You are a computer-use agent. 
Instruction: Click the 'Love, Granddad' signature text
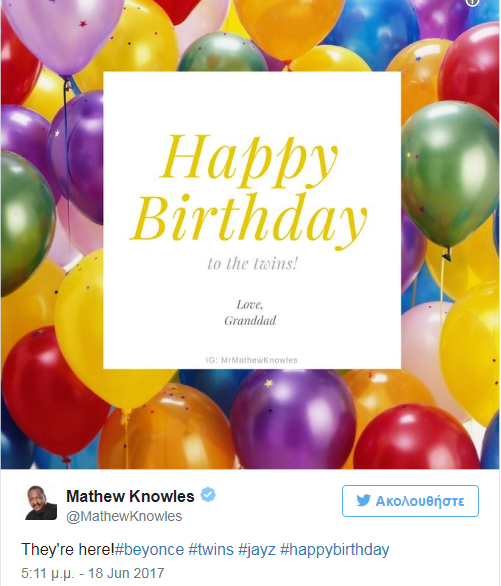point(250,312)
